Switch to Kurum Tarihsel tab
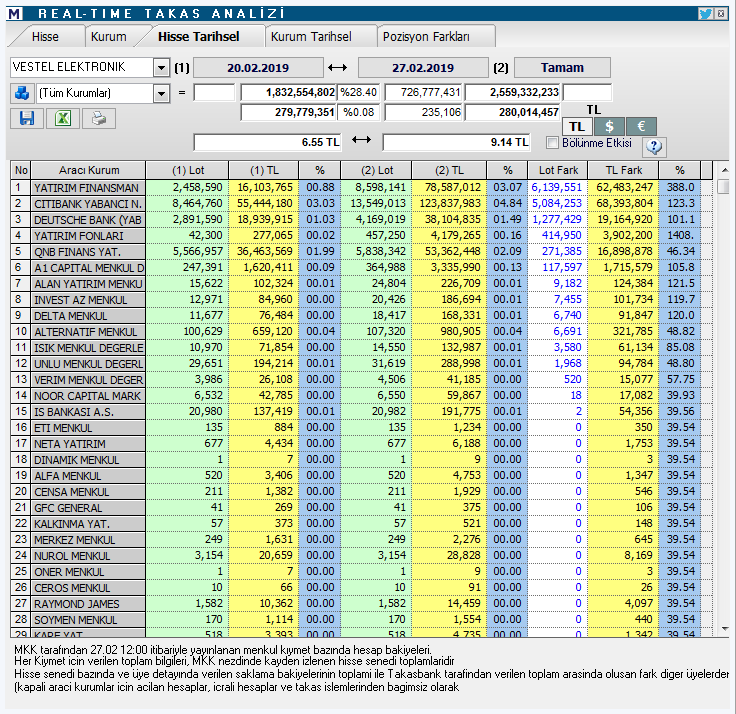The height and width of the screenshot is (714, 736). tap(311, 37)
